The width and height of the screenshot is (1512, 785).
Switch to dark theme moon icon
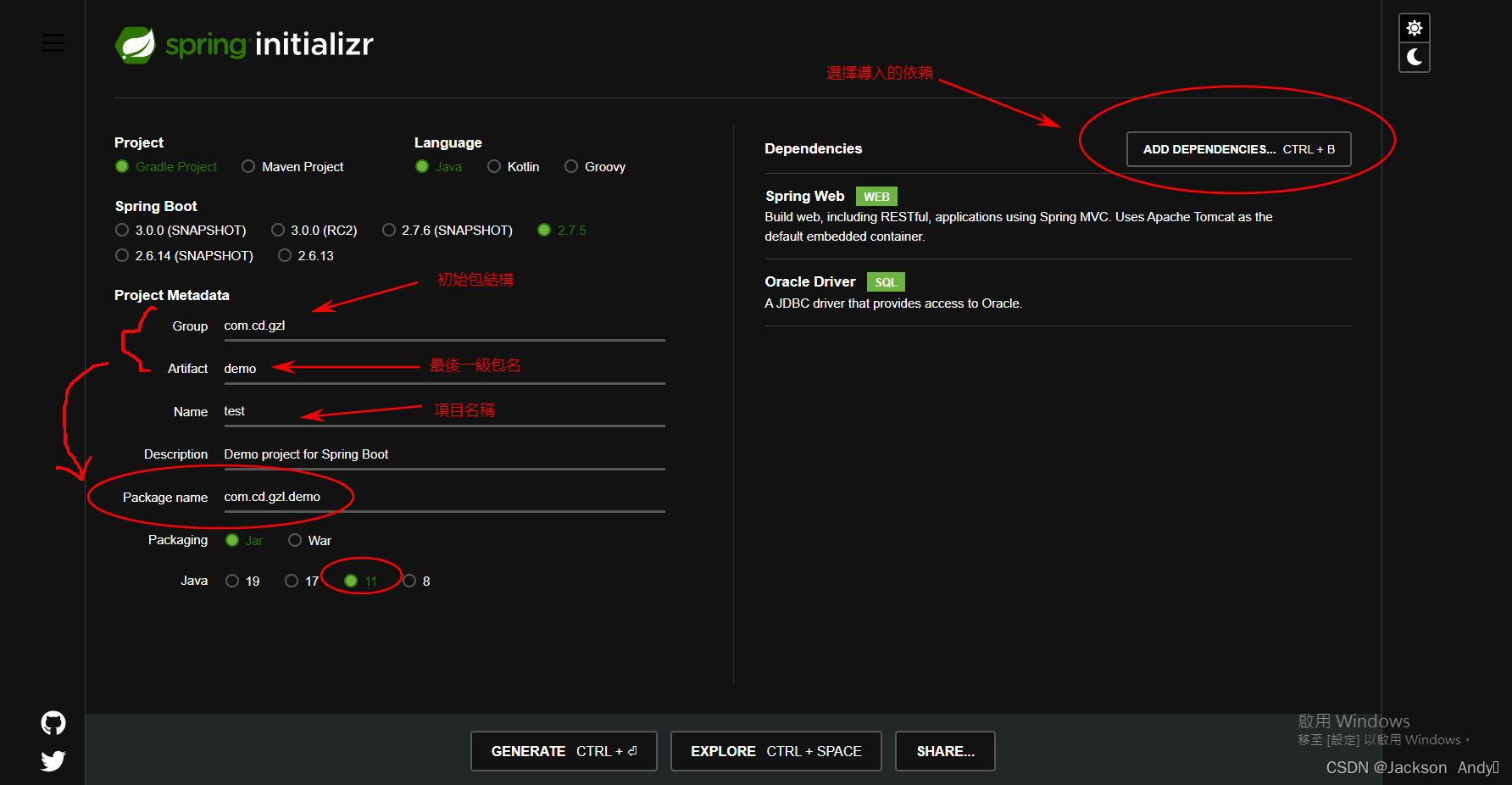tap(1414, 57)
